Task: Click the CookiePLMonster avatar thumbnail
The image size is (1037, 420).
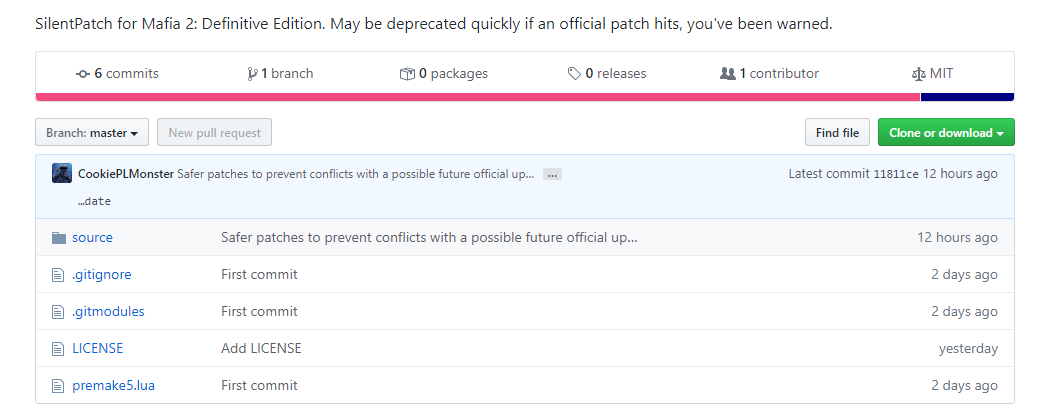Action: (x=62, y=173)
